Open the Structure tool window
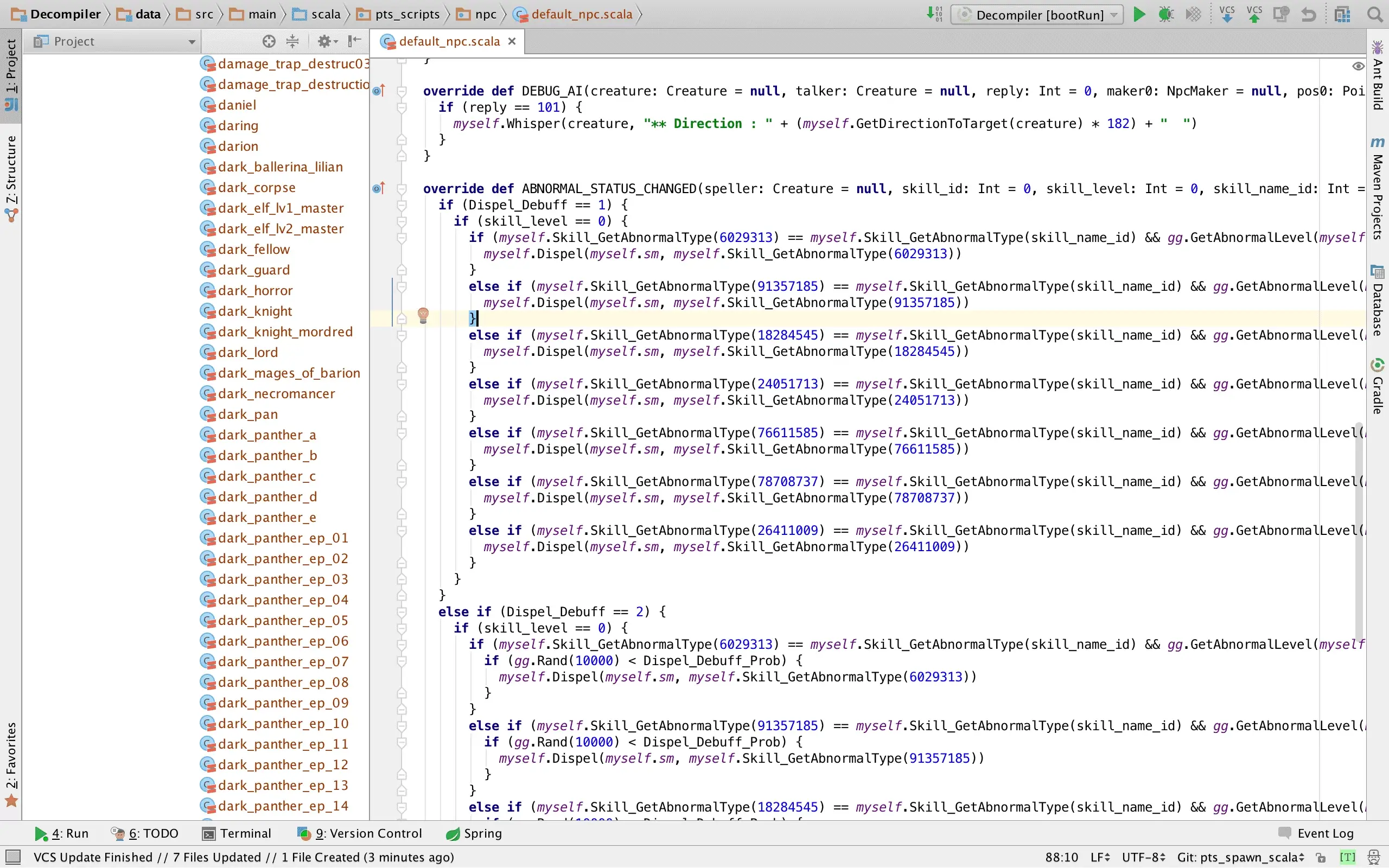Screen dimensions: 1389x868 11,179
